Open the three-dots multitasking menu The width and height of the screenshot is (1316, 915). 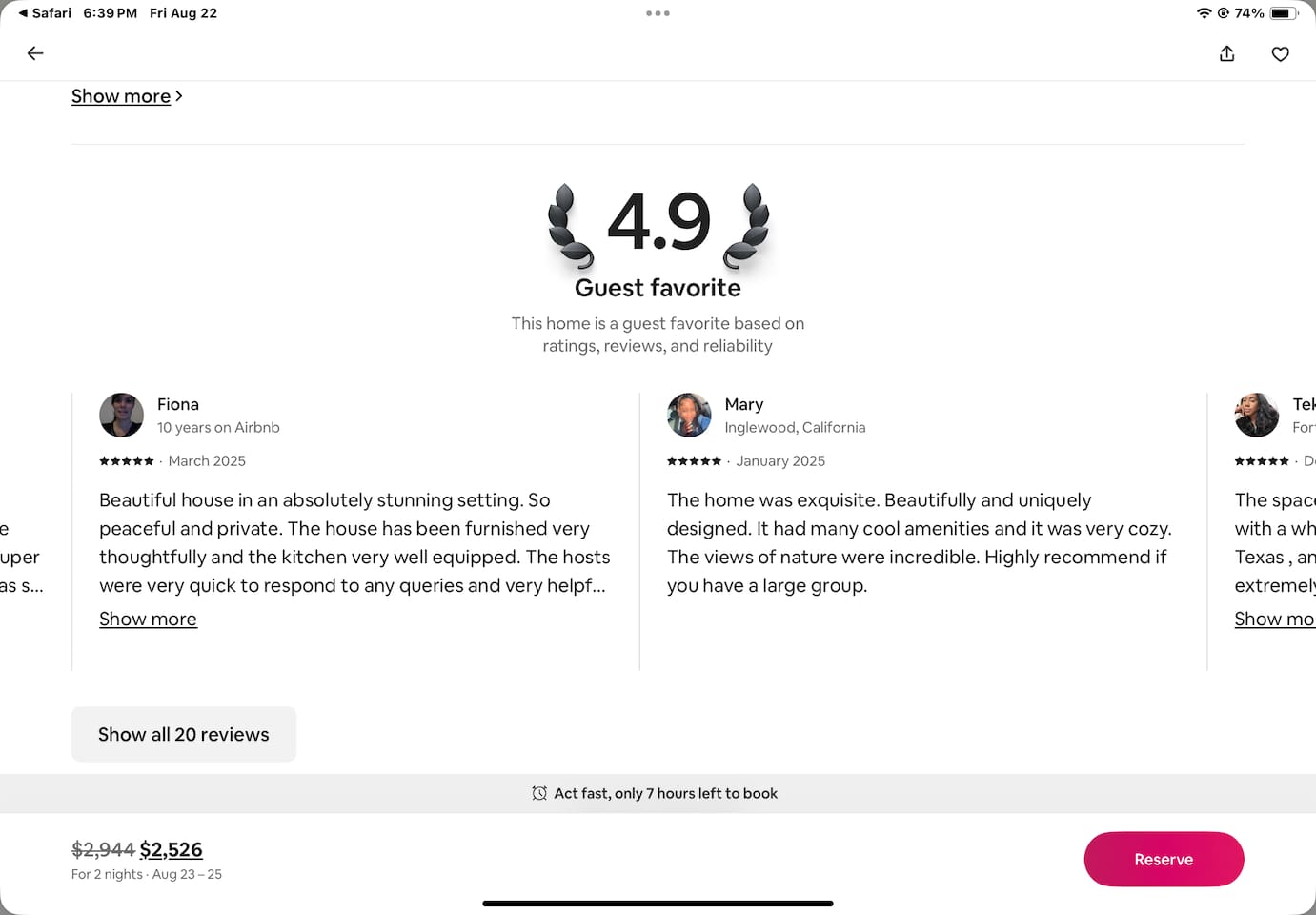(x=658, y=13)
